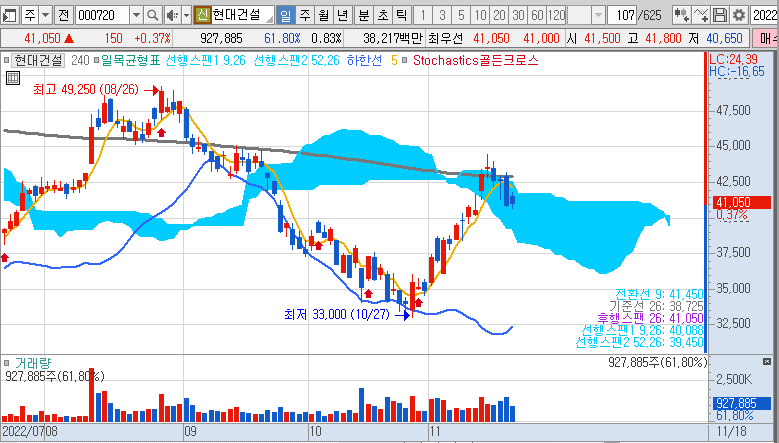Click the 2022 date field
779x443 pixels.
coord(765,15)
